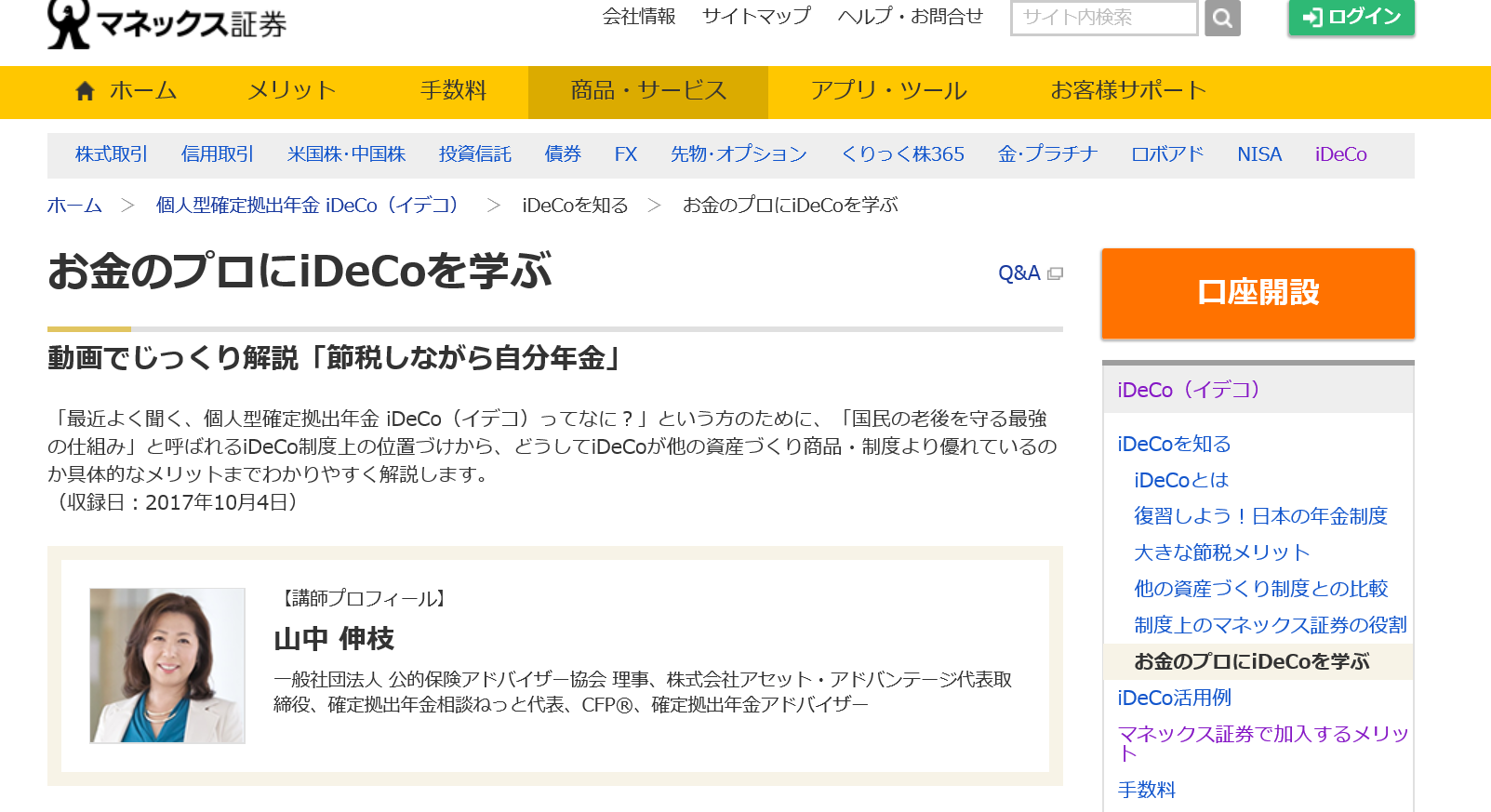Viewport: 1491px width, 812px height.
Task: Open 投資信託 sub-navigation link
Action: (x=475, y=154)
